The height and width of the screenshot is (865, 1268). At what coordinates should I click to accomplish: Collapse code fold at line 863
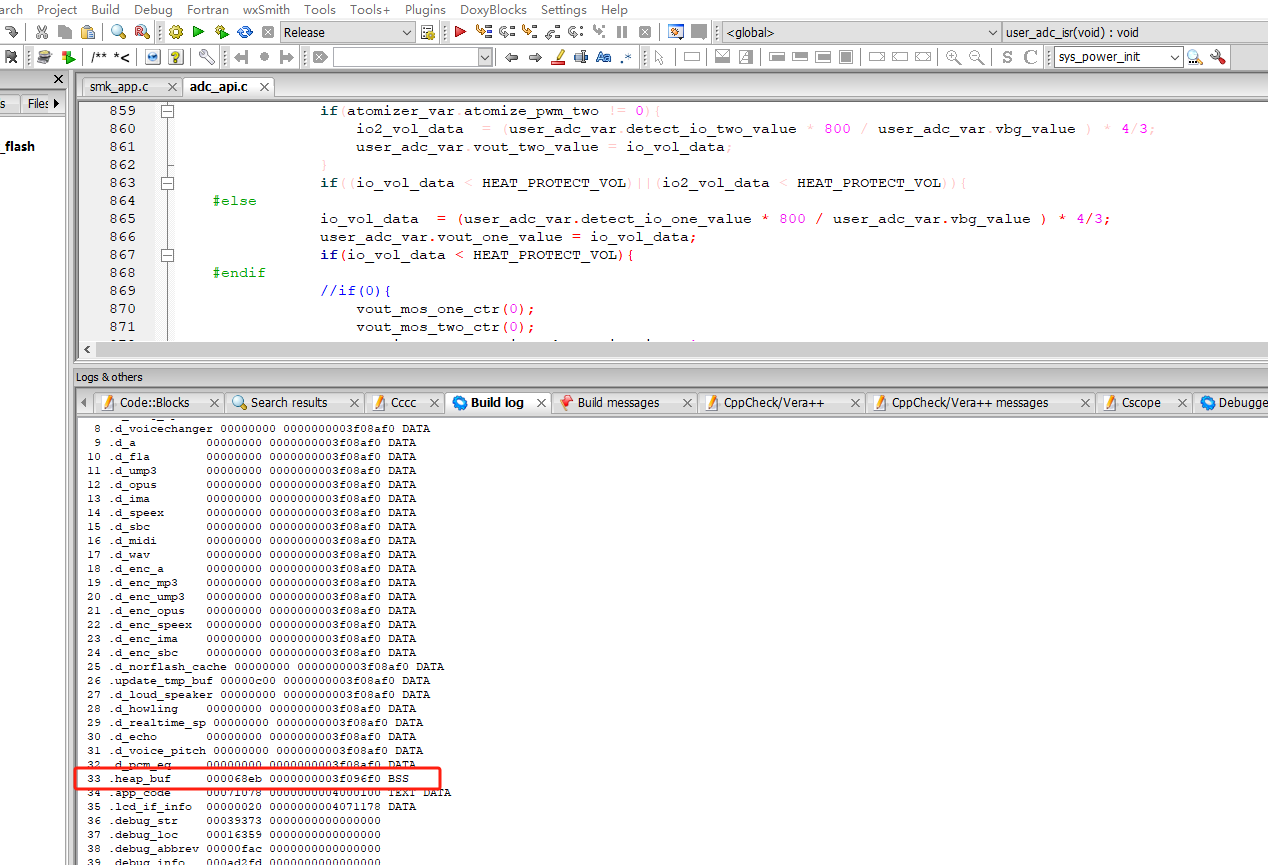167,183
